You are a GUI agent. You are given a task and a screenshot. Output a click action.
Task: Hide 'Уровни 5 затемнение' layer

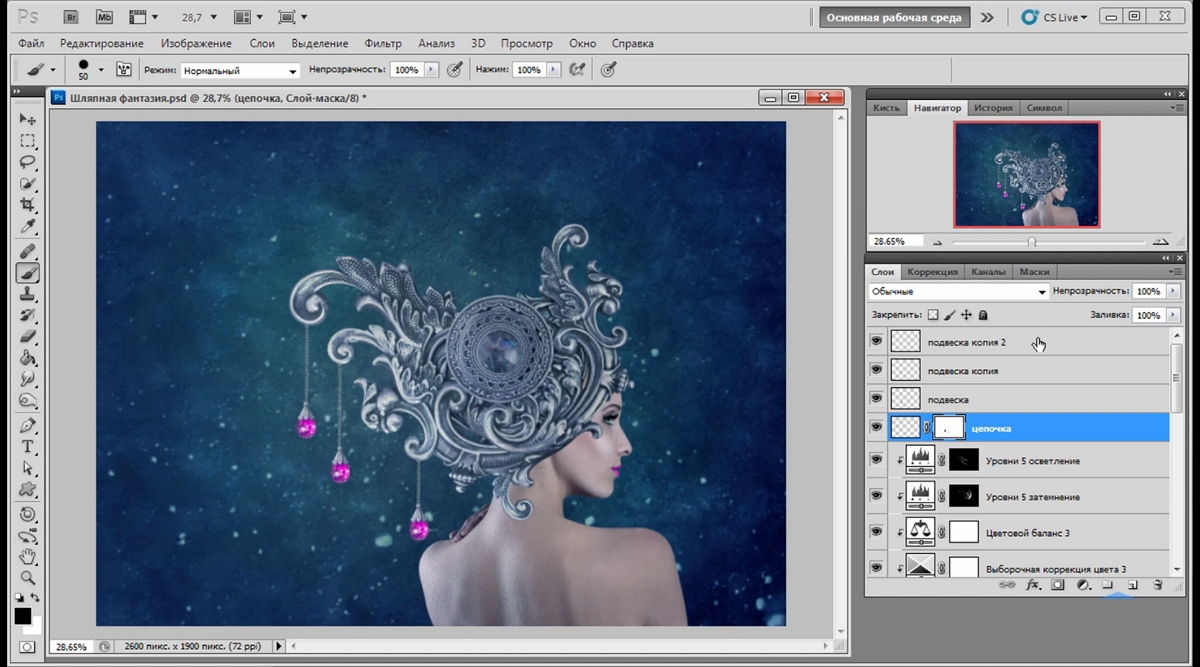click(877, 496)
